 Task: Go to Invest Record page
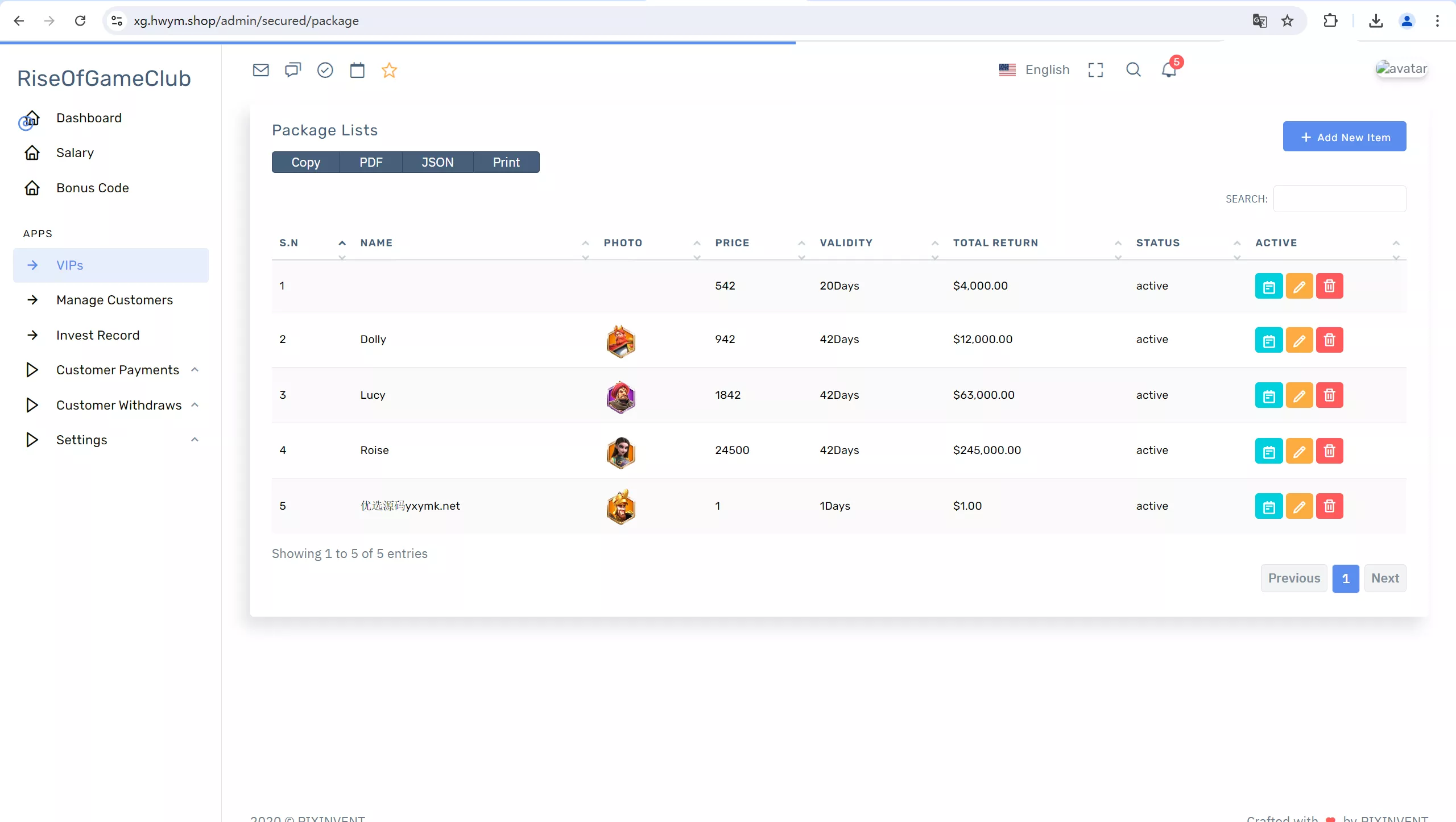tap(98, 335)
